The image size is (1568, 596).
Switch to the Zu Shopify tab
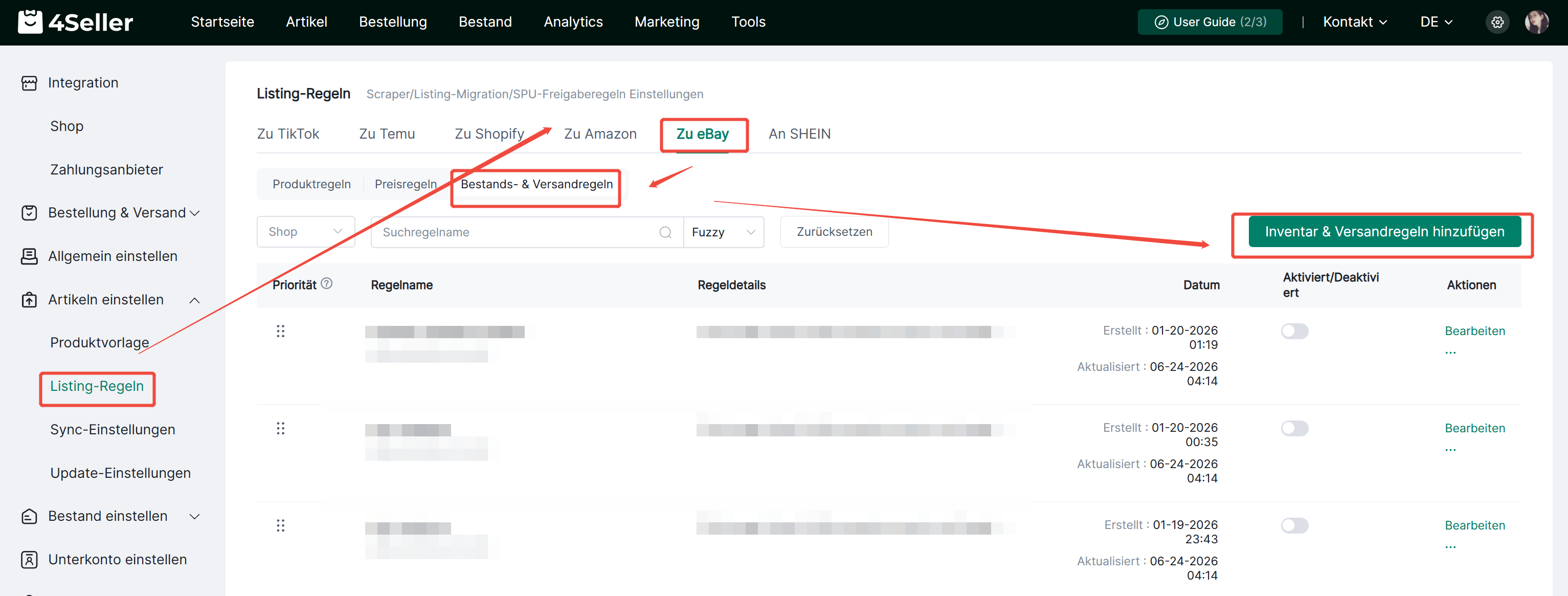pos(489,134)
